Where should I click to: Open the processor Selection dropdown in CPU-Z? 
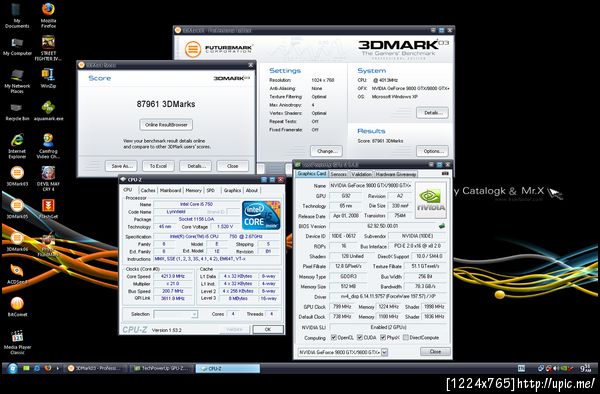pyautogui.click(x=176, y=314)
